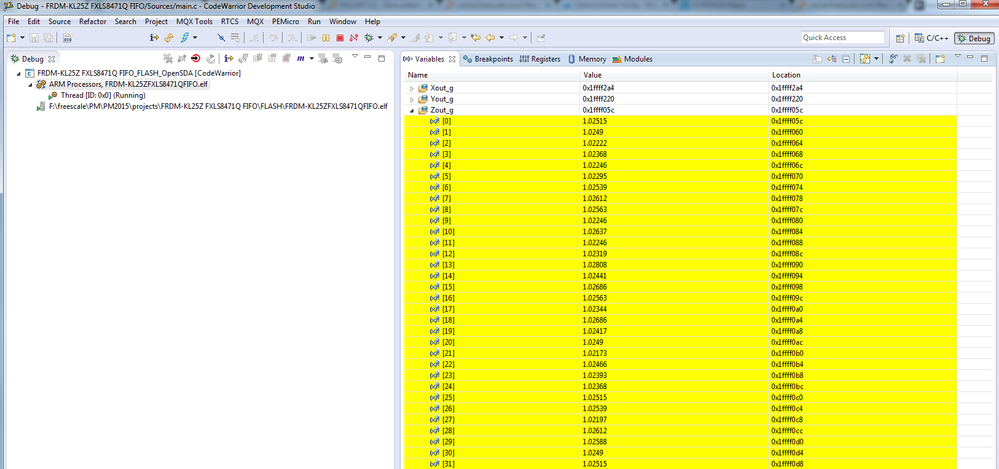Select the Zout_g [31] row
The height and width of the screenshot is (469, 999).
[680, 464]
